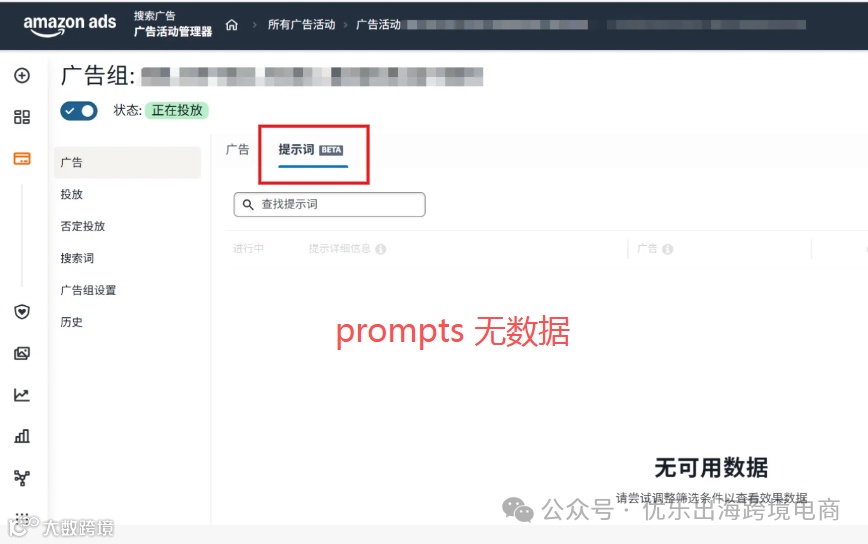Select the orange campaign card icon
The height and width of the screenshot is (544, 868).
[22, 159]
